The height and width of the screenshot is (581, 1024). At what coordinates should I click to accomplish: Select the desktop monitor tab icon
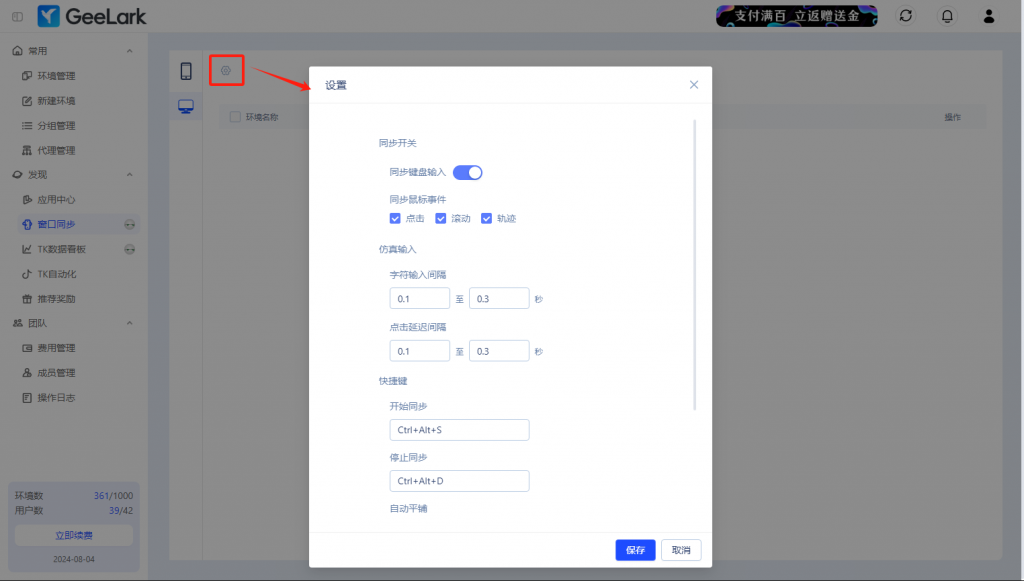pos(186,106)
